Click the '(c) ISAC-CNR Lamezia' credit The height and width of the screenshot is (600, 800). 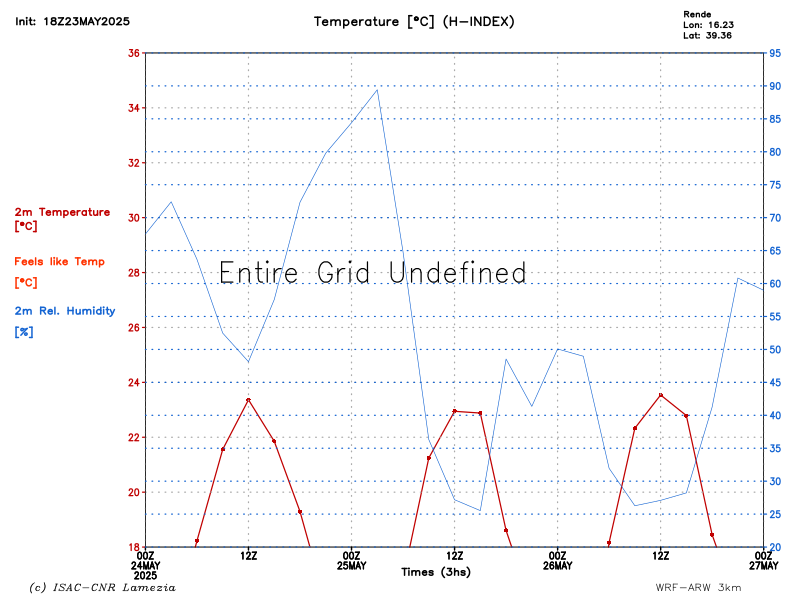click(102, 588)
